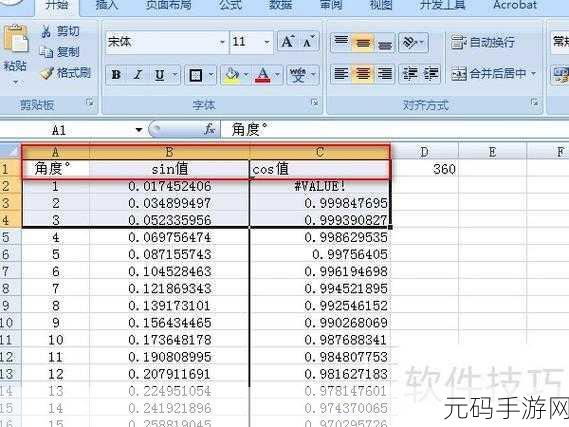
Task: Select column B header
Action: point(169,152)
